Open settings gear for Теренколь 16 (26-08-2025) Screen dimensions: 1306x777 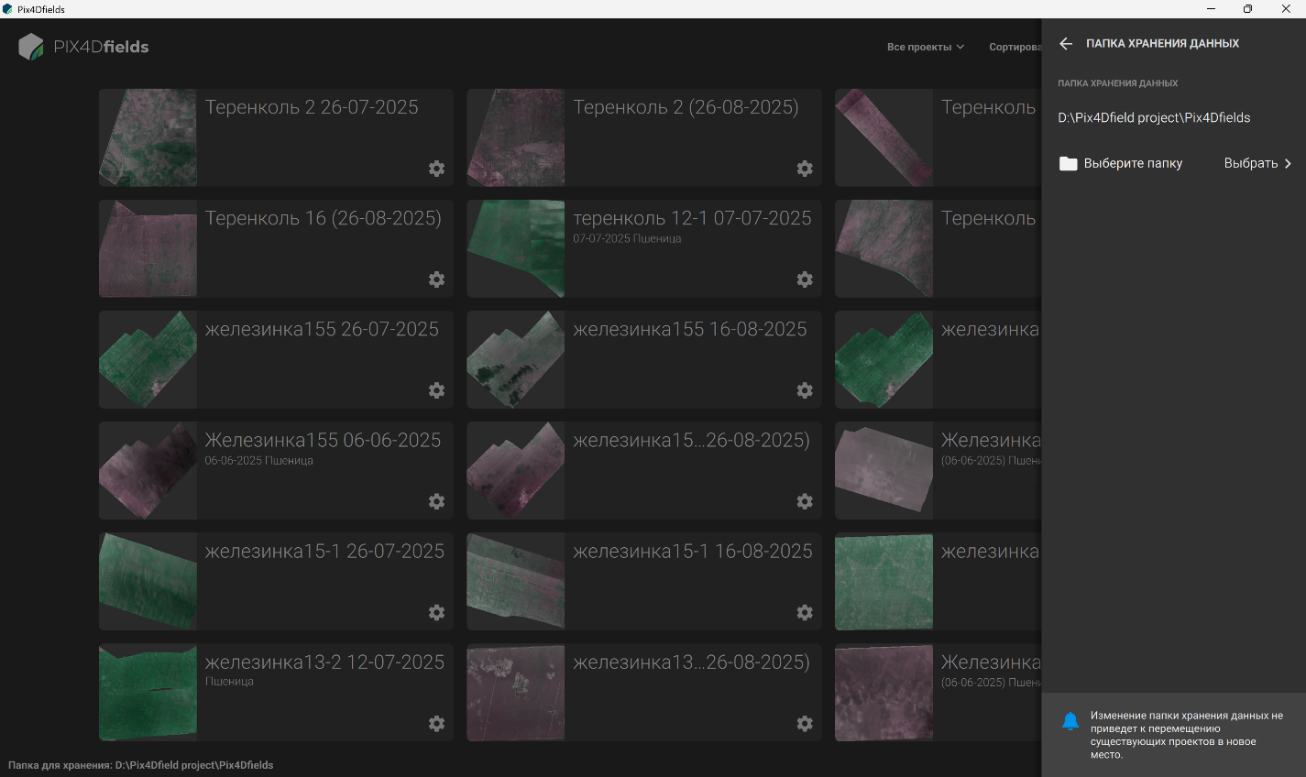pos(437,280)
